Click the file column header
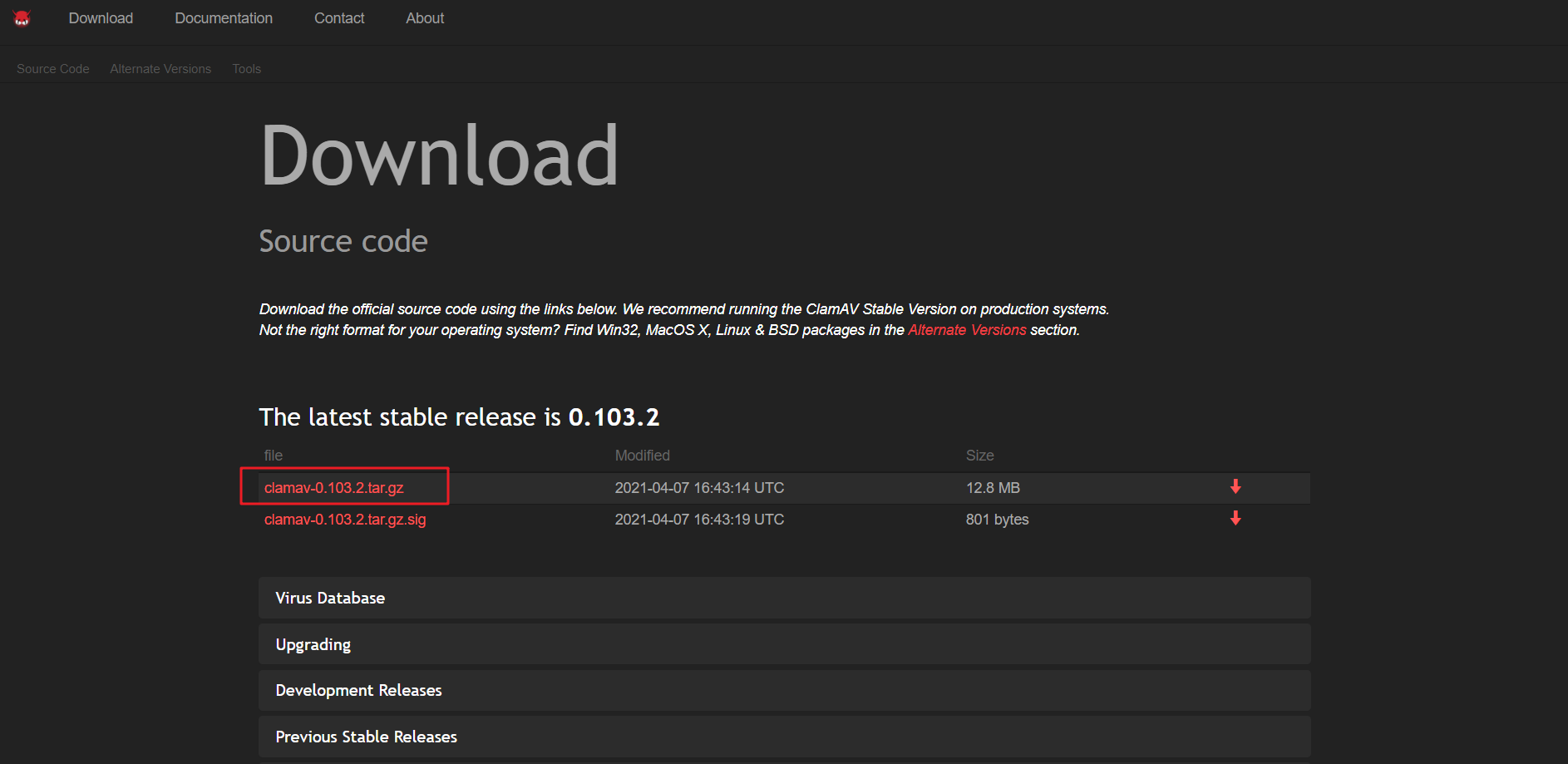The image size is (1568, 764). click(274, 456)
